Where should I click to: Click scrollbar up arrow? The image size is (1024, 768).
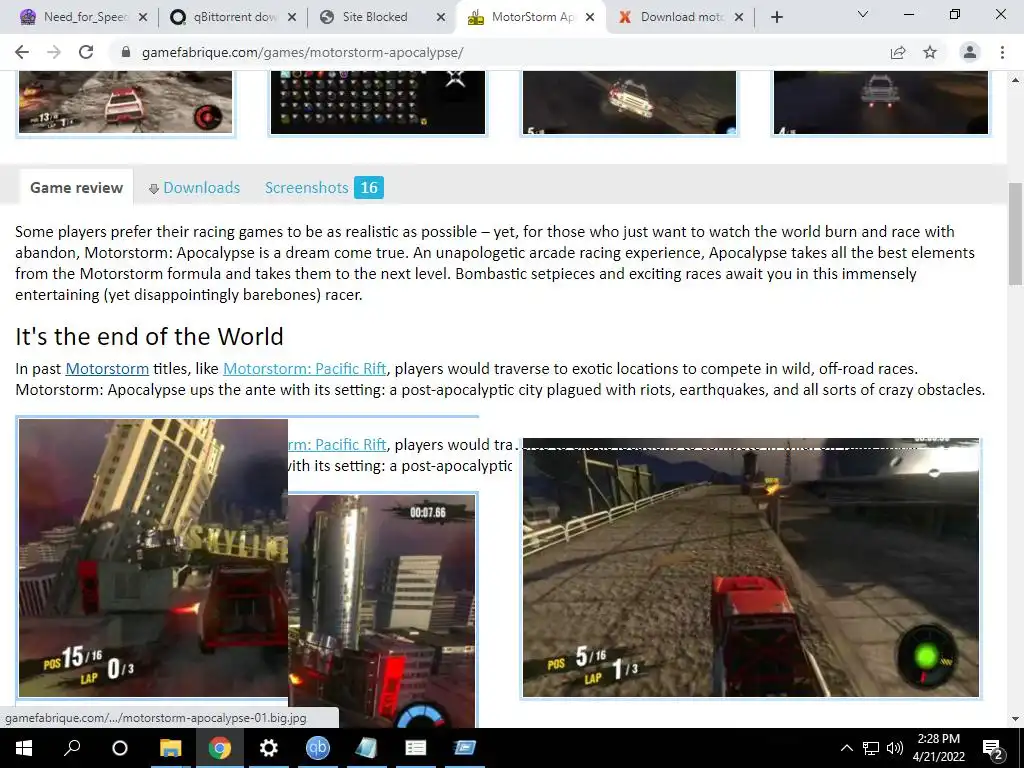pyautogui.click(x=1015, y=80)
